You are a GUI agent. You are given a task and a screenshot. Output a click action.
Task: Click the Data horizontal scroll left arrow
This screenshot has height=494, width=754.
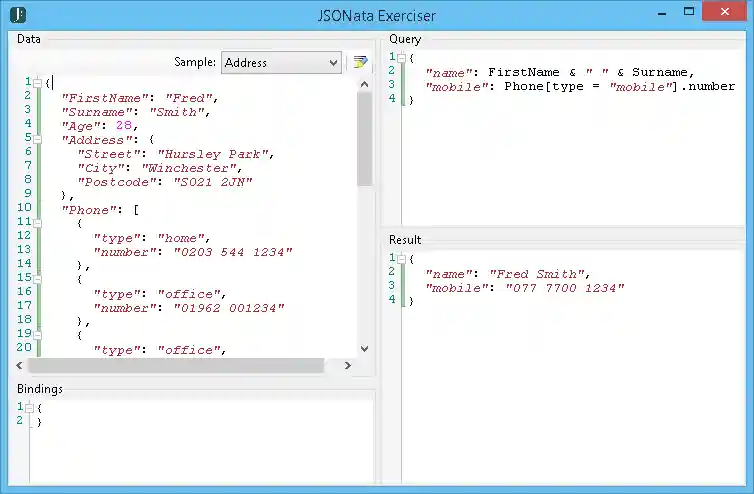[x=19, y=366]
